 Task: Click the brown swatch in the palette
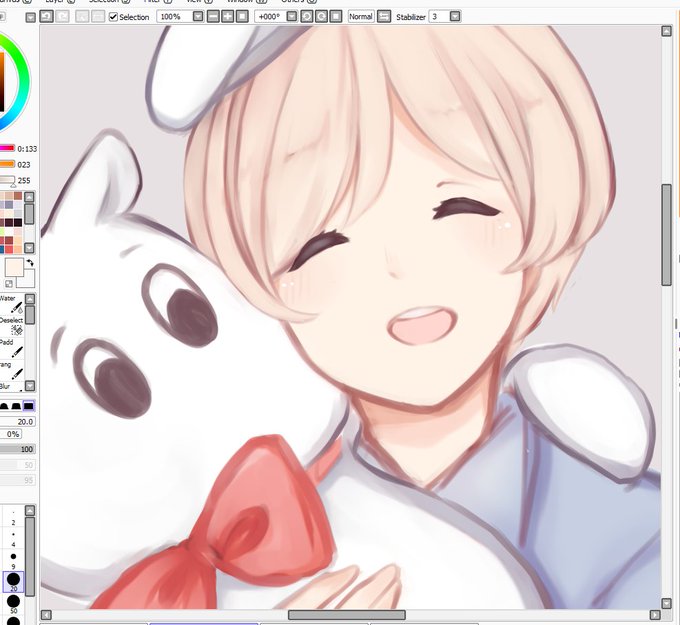18,196
